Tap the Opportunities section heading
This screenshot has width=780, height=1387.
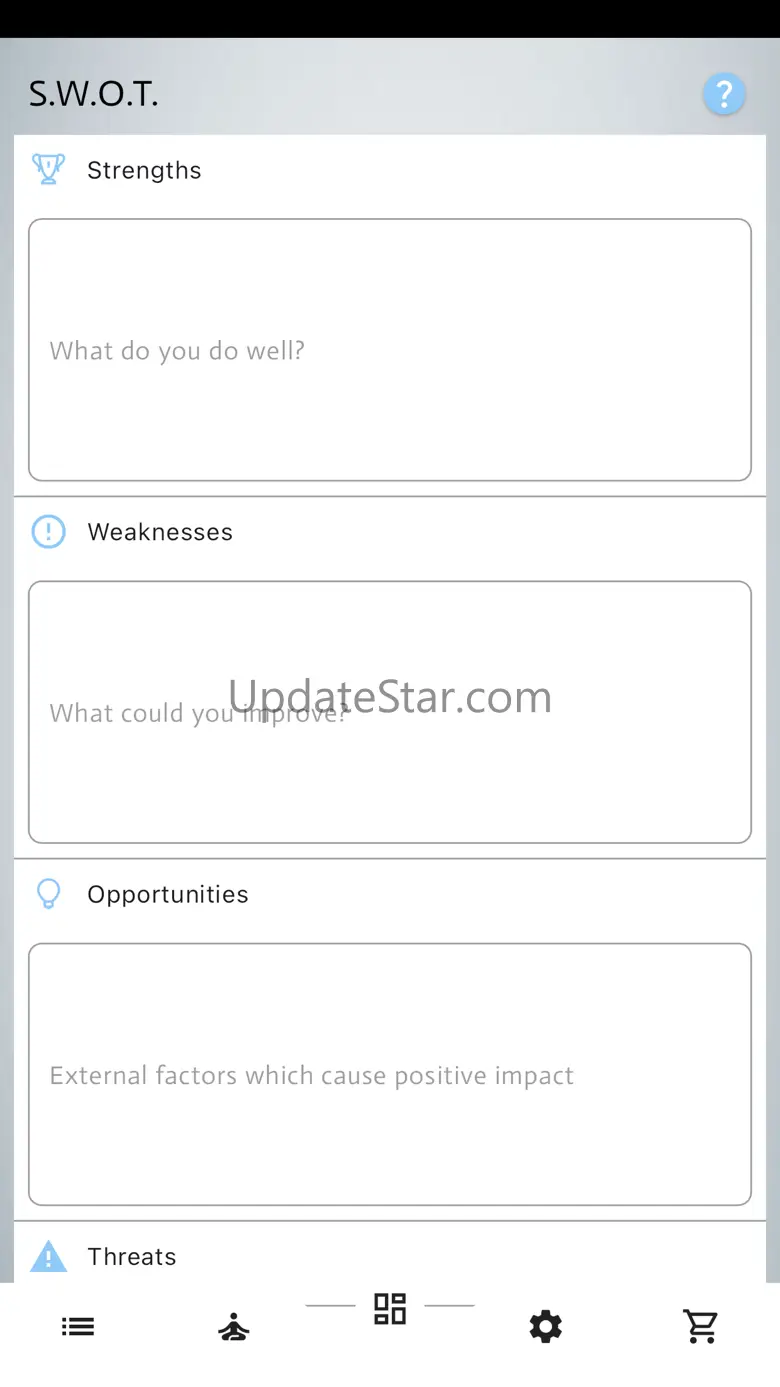tap(168, 894)
